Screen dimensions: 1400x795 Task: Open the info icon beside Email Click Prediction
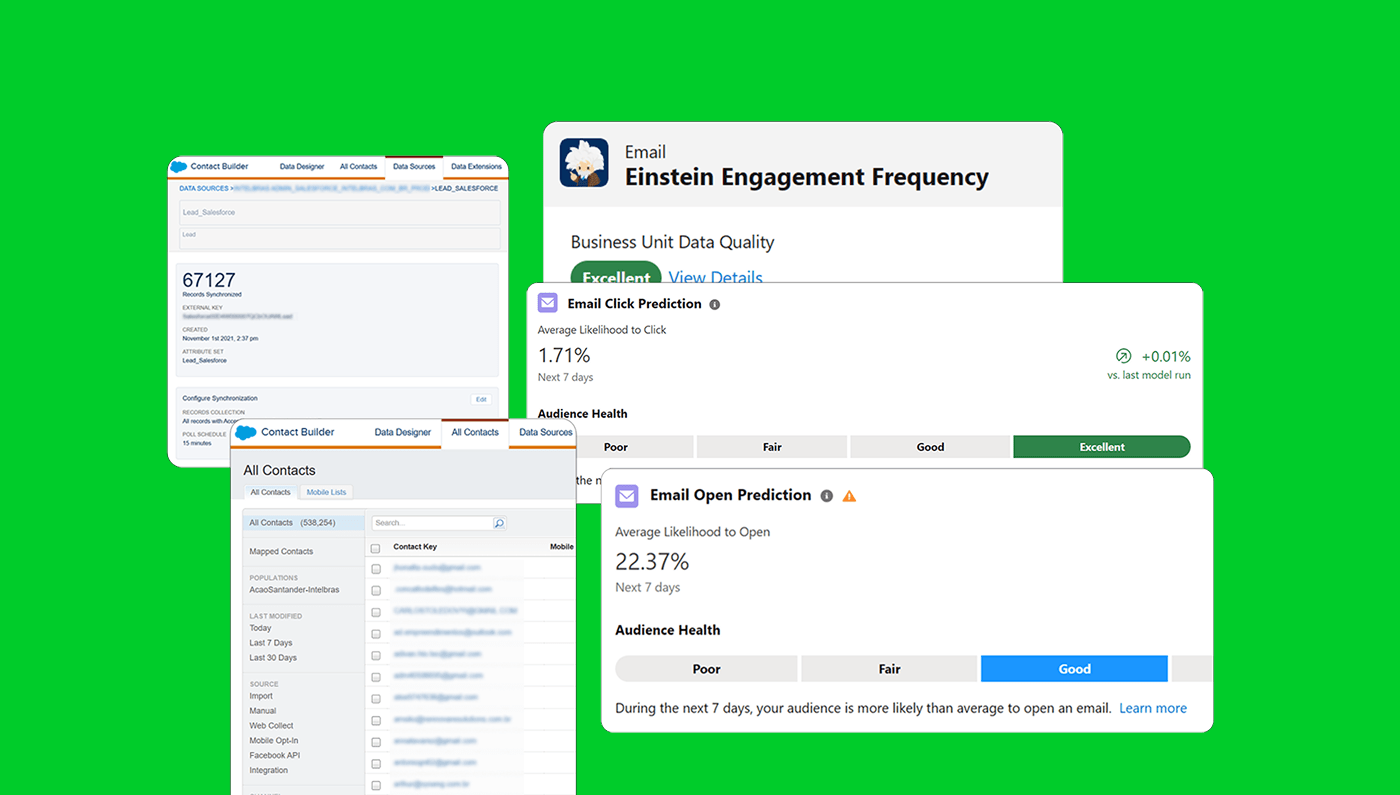(x=714, y=304)
